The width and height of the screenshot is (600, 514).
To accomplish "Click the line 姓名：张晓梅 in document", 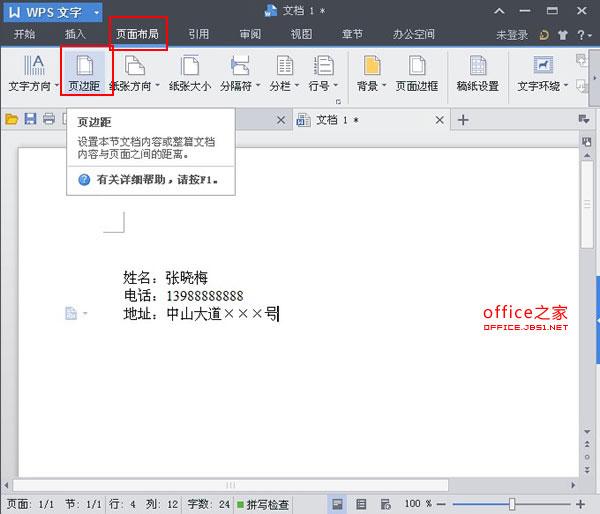I will pos(165,277).
